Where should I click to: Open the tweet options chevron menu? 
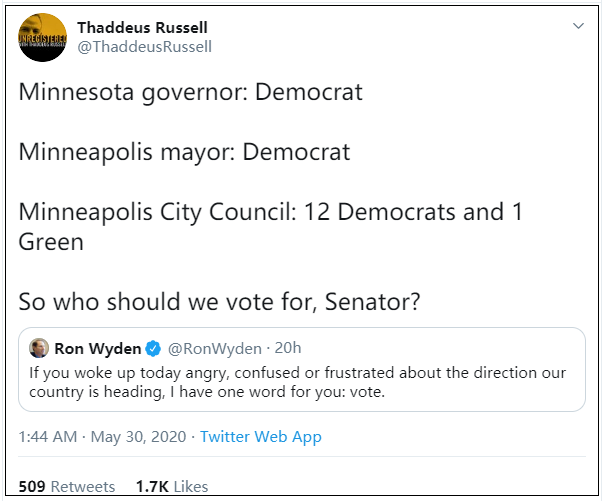point(578,25)
